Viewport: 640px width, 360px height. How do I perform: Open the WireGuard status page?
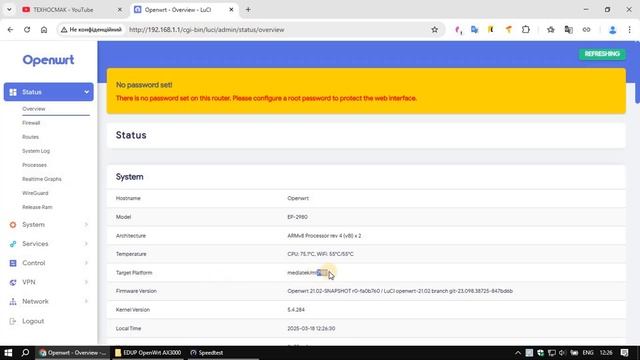pos(35,193)
